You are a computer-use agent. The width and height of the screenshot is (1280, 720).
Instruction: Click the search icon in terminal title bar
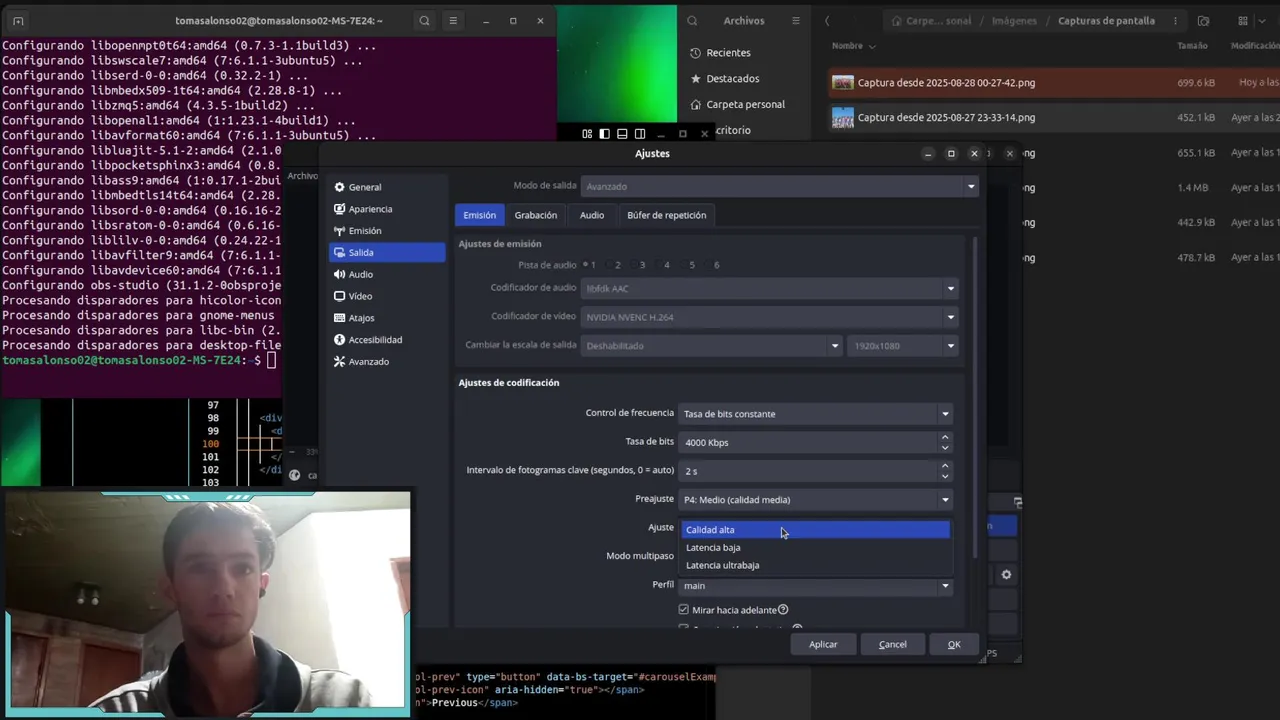(425, 21)
